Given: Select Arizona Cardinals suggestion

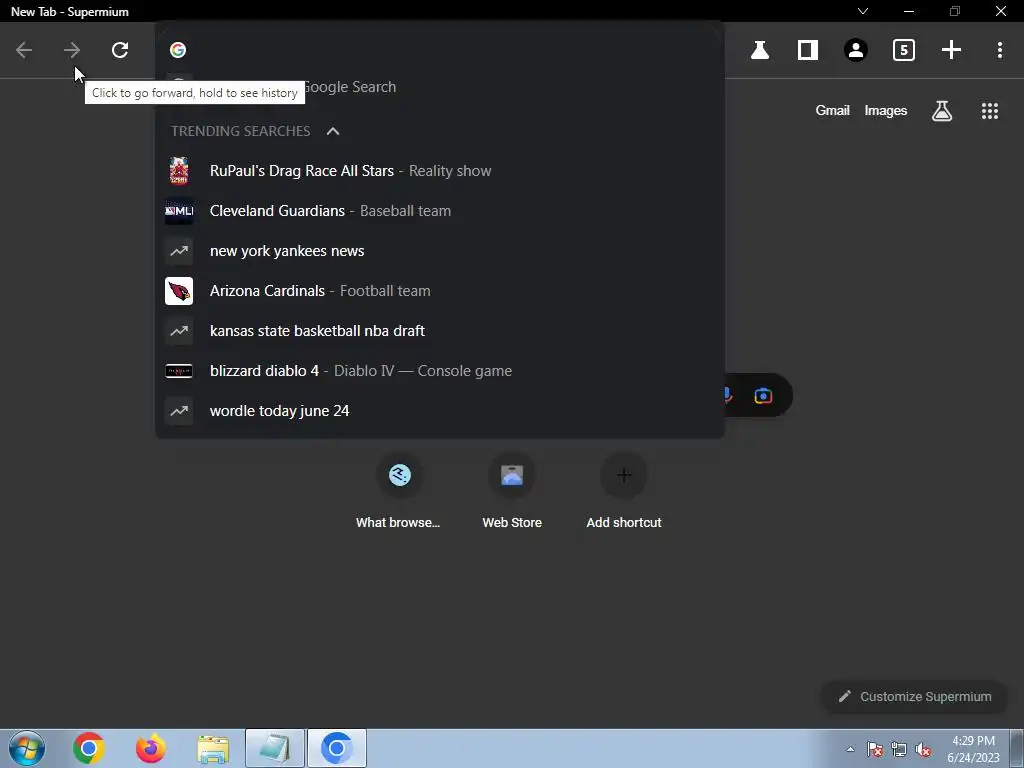Looking at the screenshot, I should click(440, 291).
